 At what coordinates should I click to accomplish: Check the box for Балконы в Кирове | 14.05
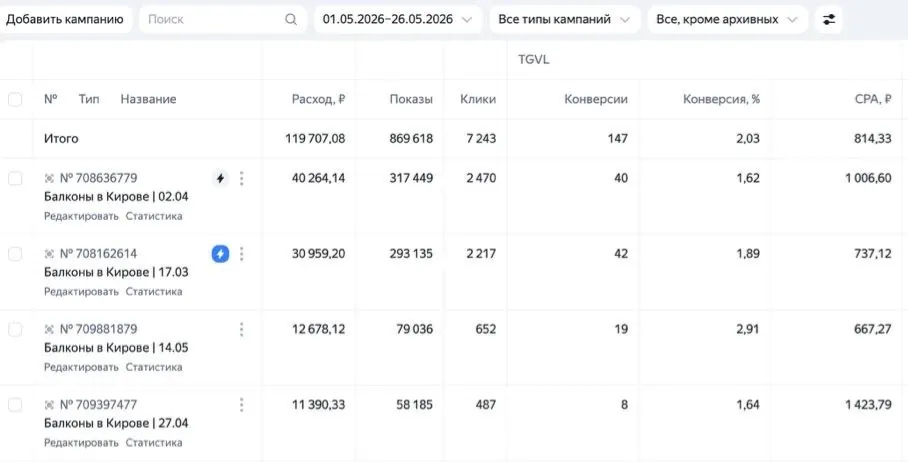15,329
